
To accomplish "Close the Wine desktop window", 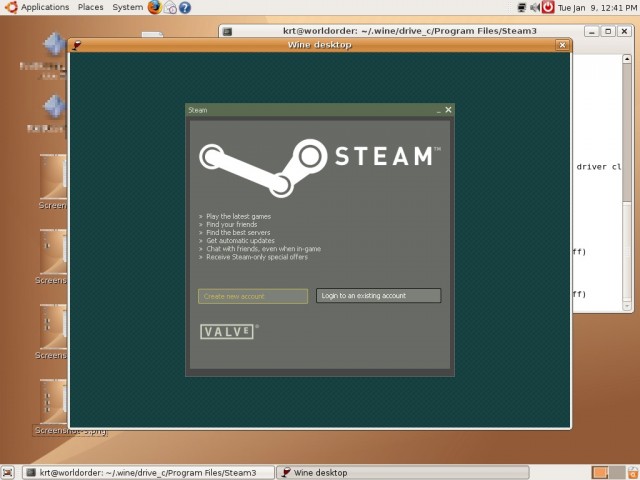I will pyautogui.click(x=562, y=45).
